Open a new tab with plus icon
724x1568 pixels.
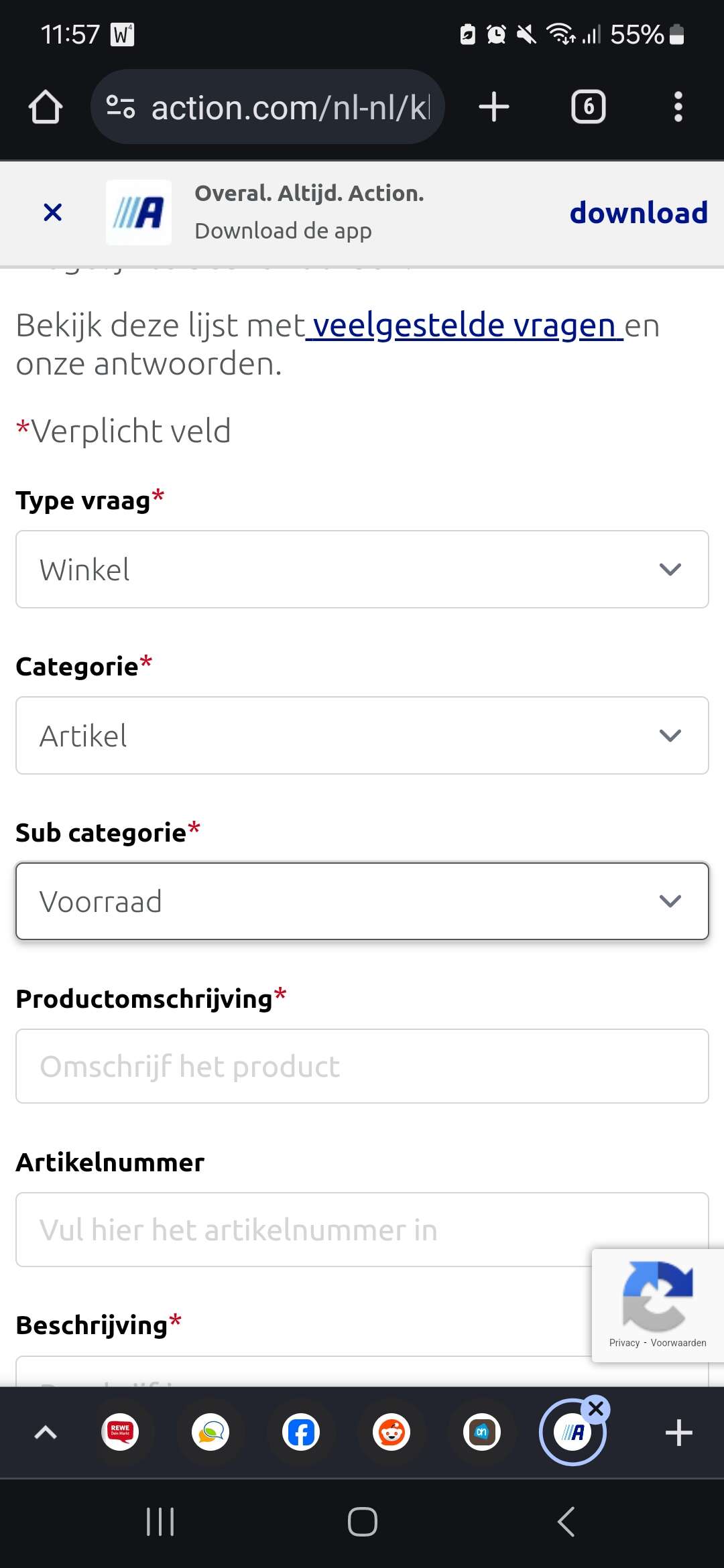tap(494, 107)
